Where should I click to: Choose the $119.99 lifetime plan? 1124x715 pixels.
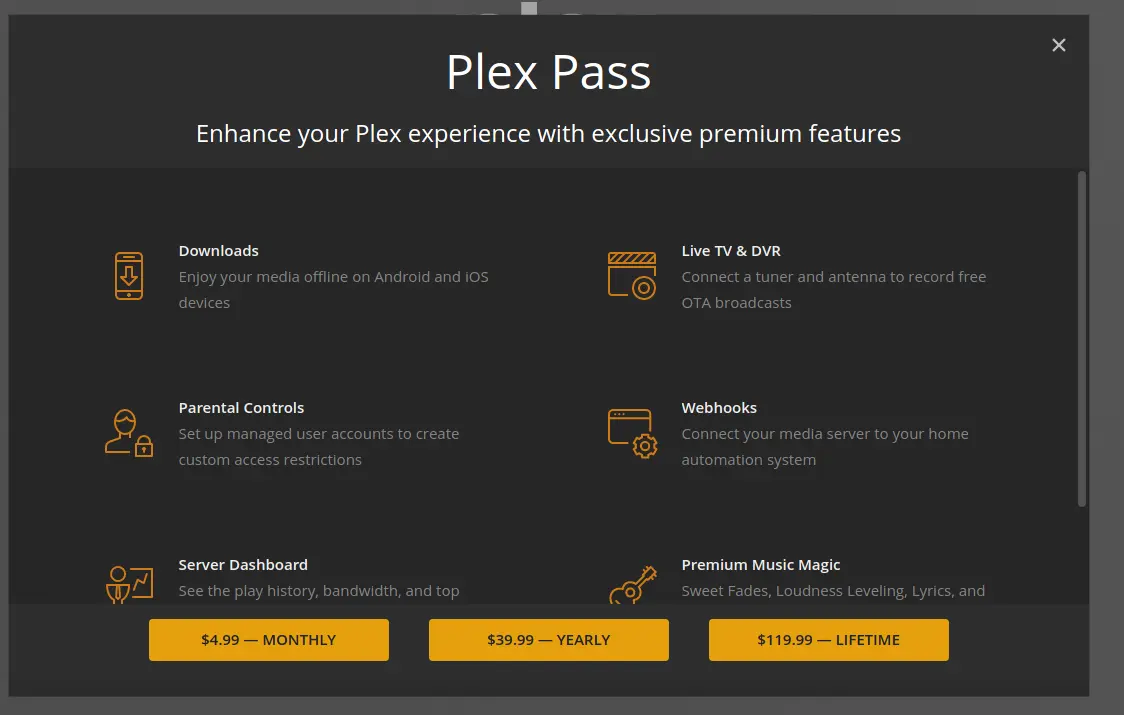pos(828,640)
